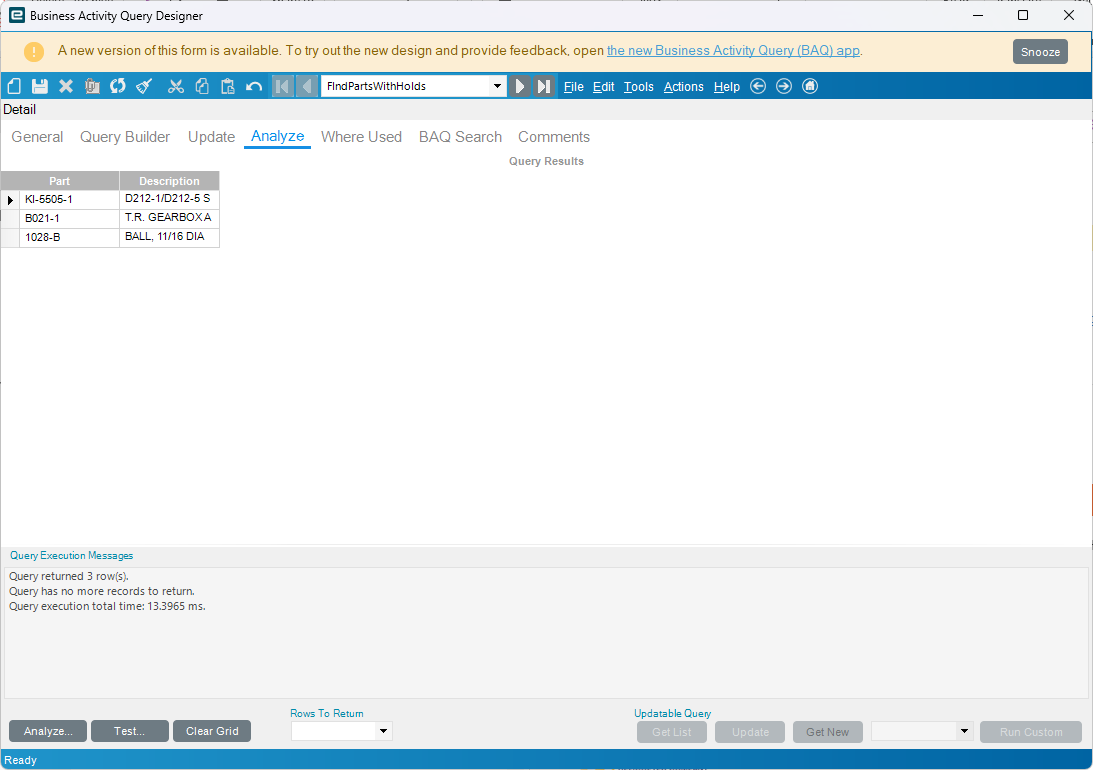
Task: Open the Tools menu
Action: click(639, 87)
